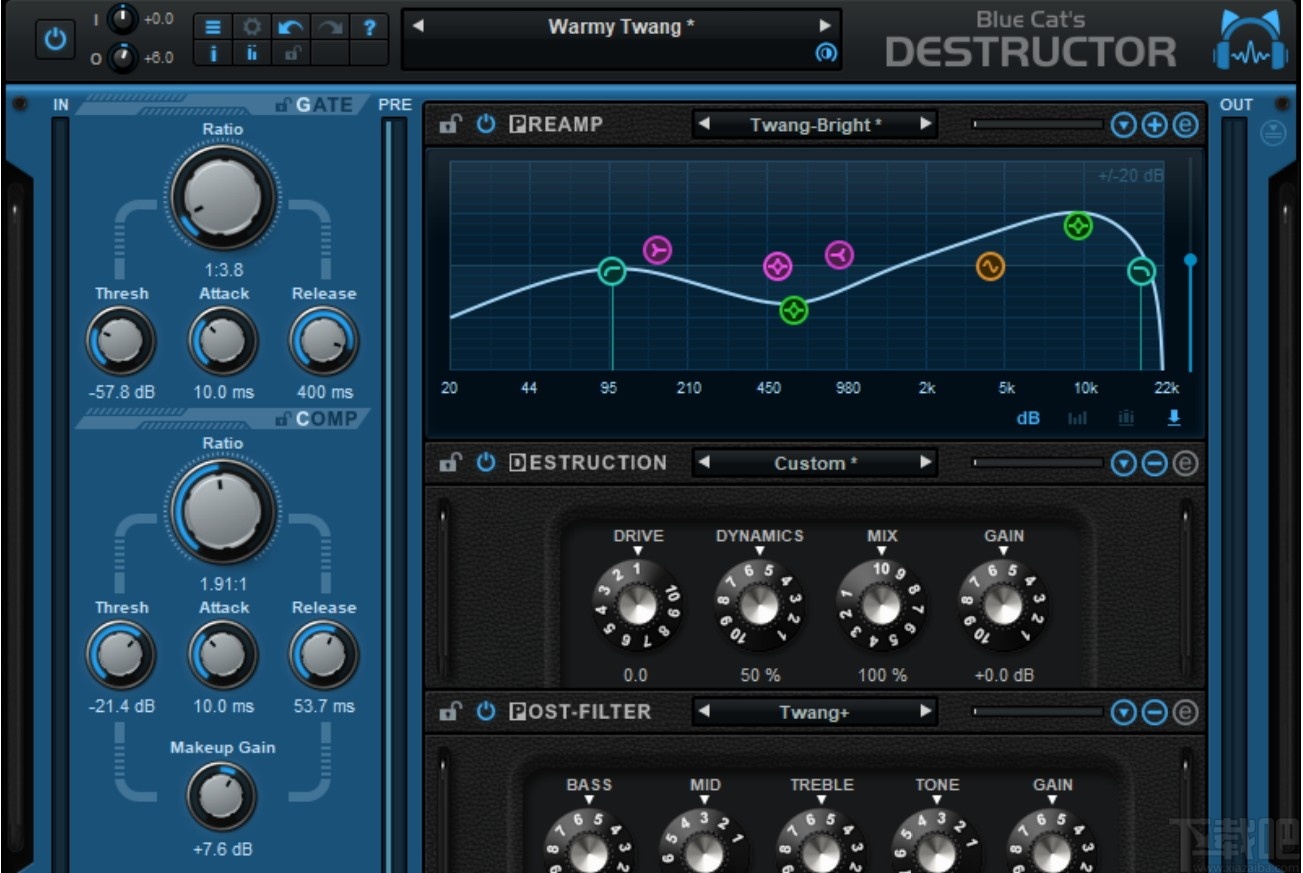Open the Warmy Twang preset name
The image size is (1303, 873).
click(621, 27)
